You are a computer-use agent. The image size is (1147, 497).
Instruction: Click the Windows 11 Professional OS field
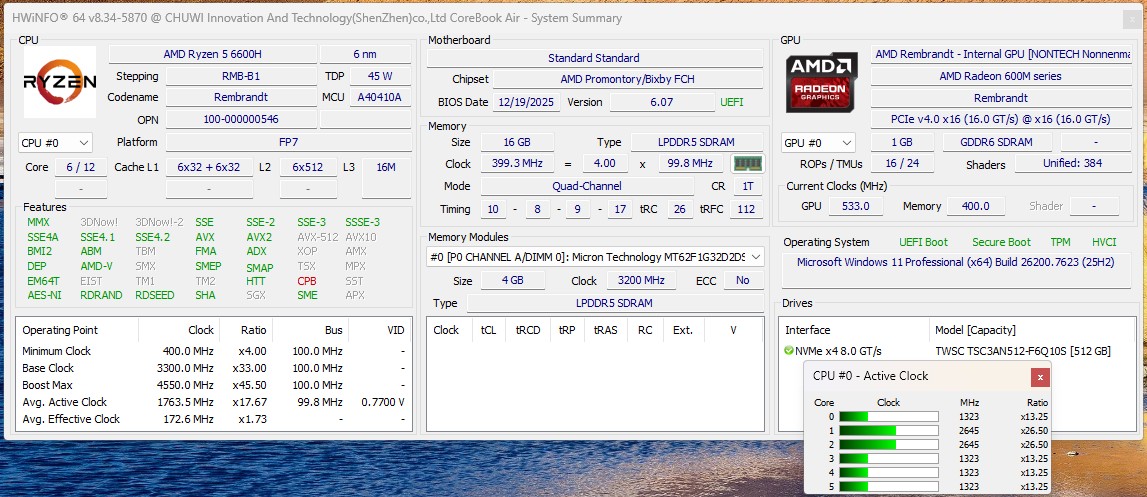957,262
